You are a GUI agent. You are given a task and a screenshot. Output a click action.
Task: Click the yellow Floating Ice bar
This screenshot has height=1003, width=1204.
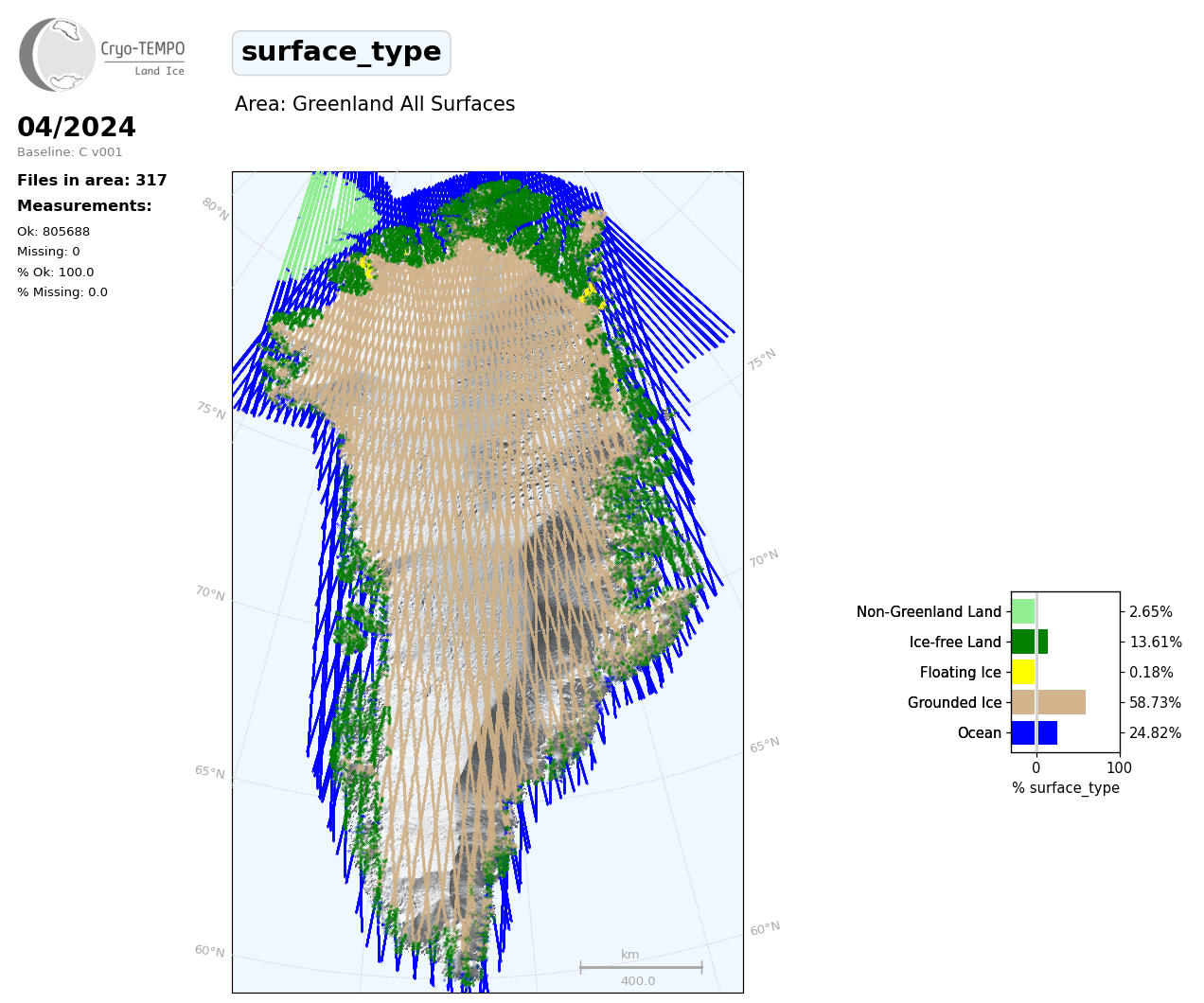(x=1023, y=672)
